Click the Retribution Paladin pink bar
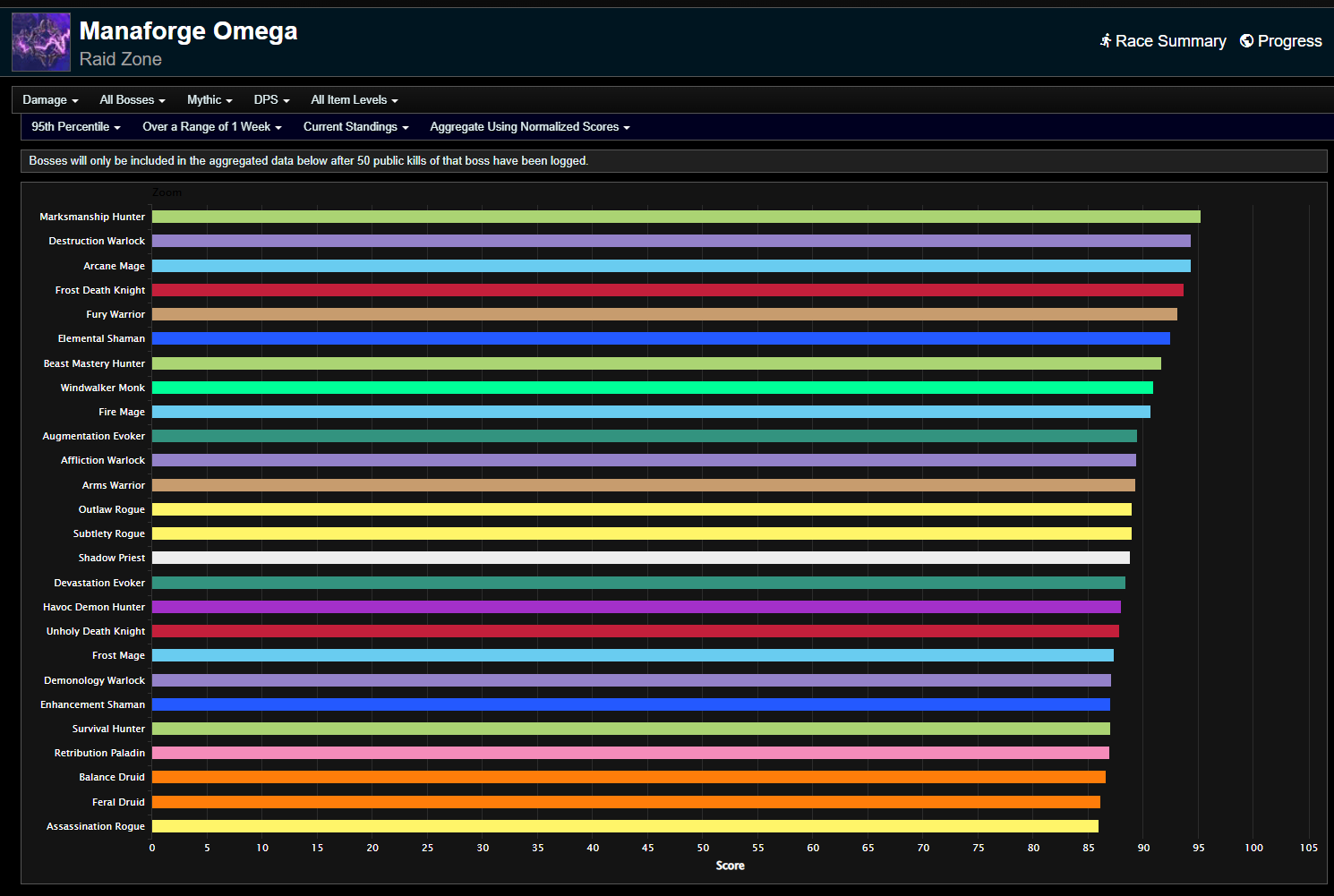Viewport: 1334px width, 896px height. click(x=630, y=753)
